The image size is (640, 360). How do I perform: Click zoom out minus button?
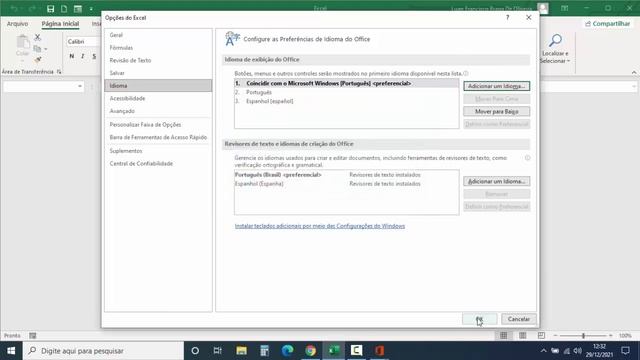[x=556, y=336]
